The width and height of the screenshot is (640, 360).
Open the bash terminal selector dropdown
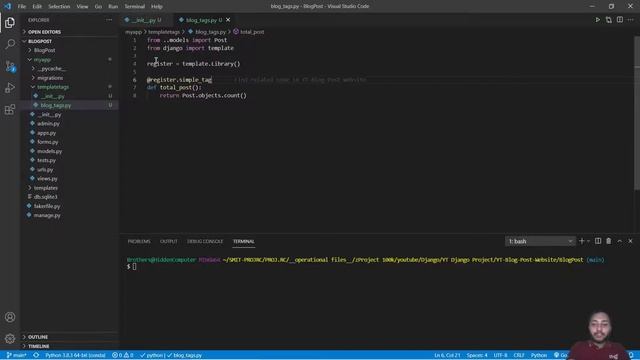click(540, 241)
